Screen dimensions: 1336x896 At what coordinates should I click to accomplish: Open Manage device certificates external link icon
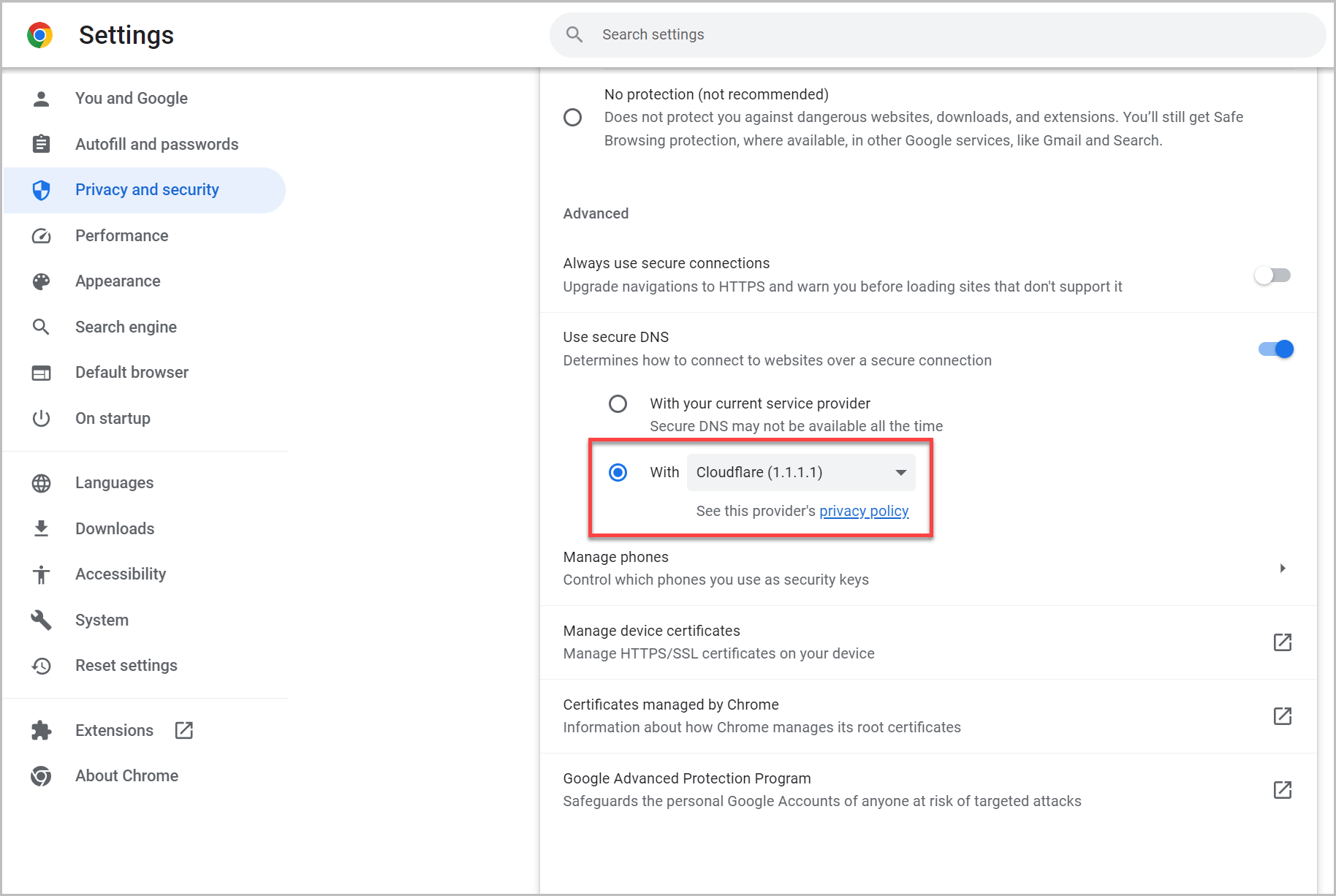tap(1283, 642)
